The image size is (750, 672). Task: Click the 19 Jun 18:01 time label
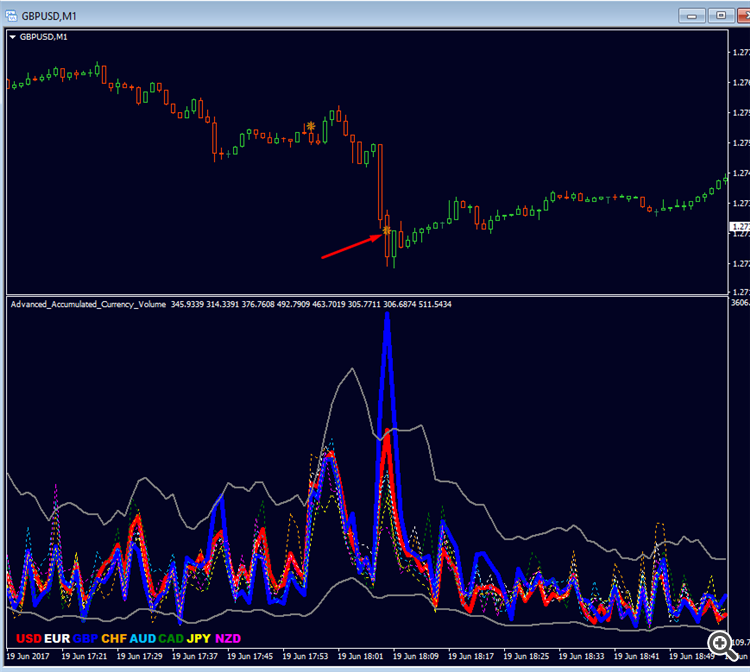[x=360, y=656]
